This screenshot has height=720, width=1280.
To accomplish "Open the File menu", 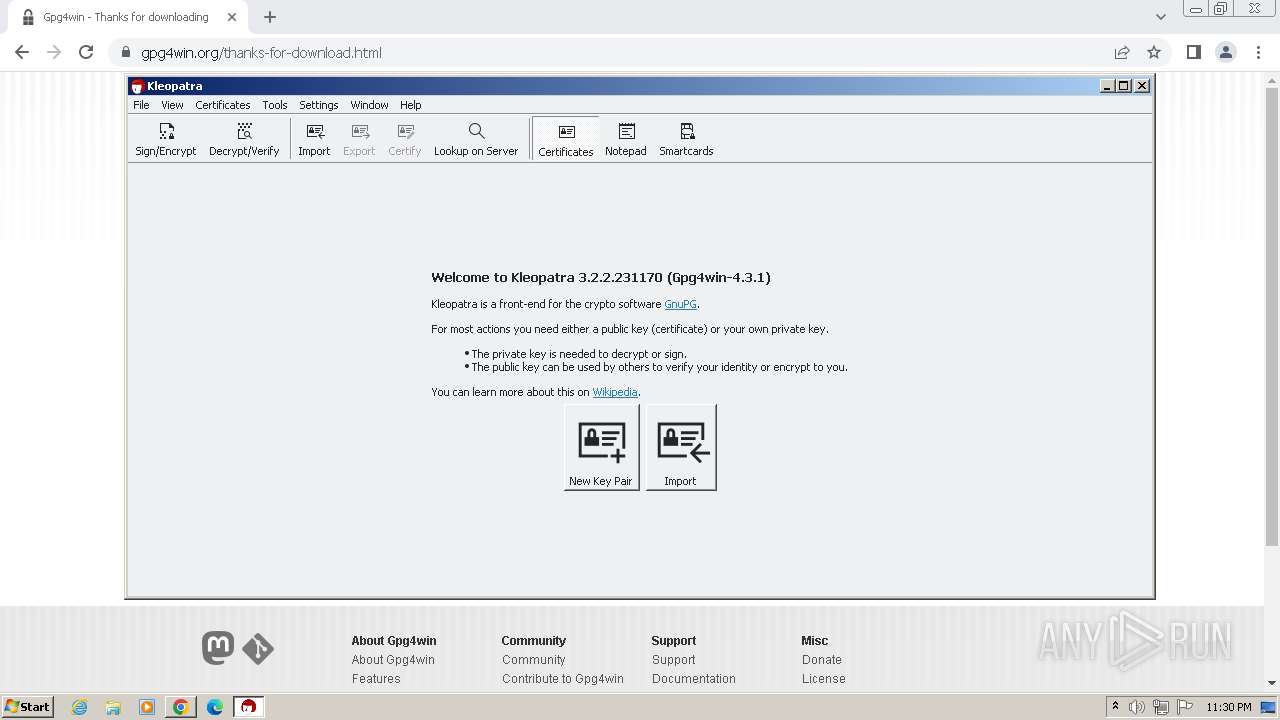I will [141, 105].
